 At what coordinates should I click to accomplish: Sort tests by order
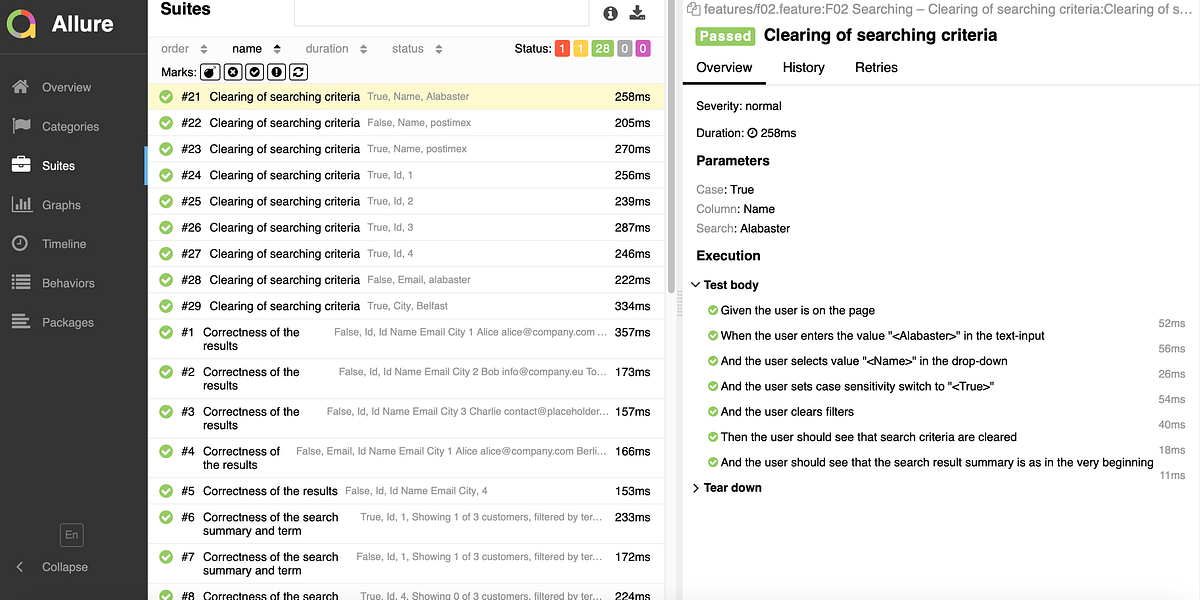click(184, 49)
